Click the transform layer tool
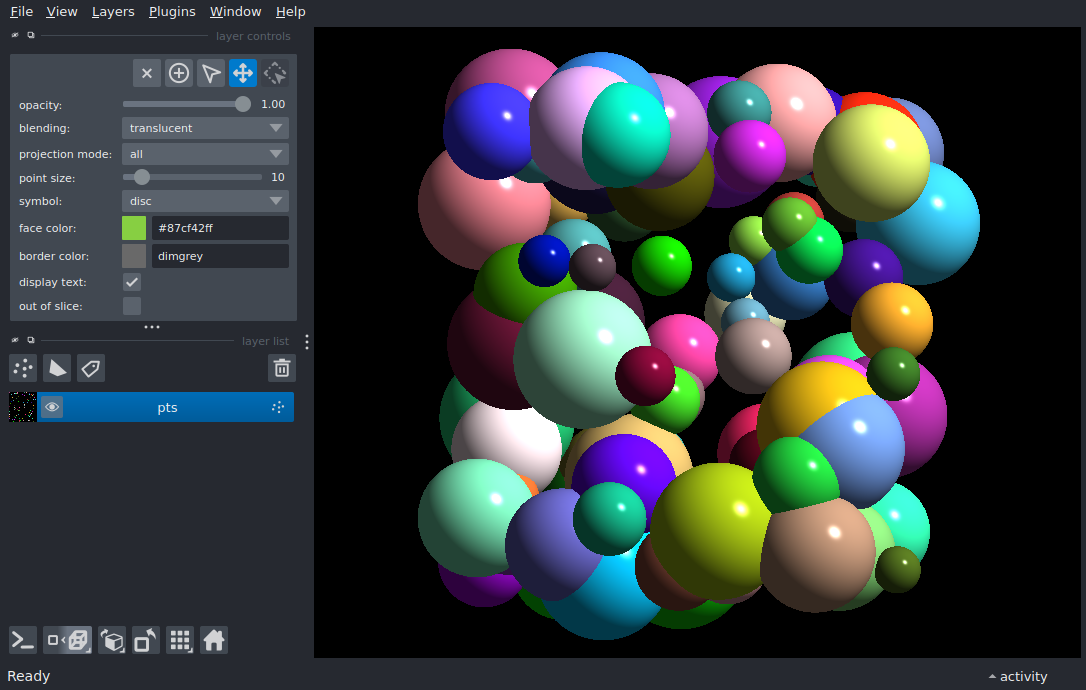Screen dimensions: 1086x690 (x=275, y=73)
